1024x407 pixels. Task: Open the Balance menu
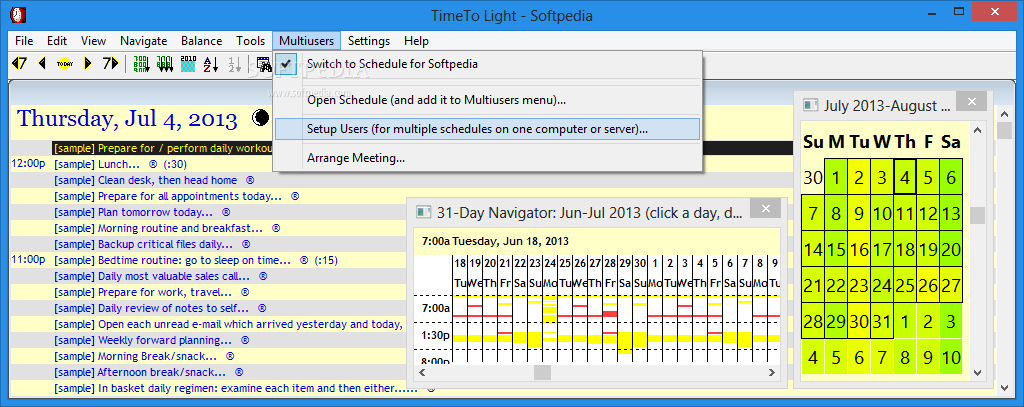pos(201,41)
